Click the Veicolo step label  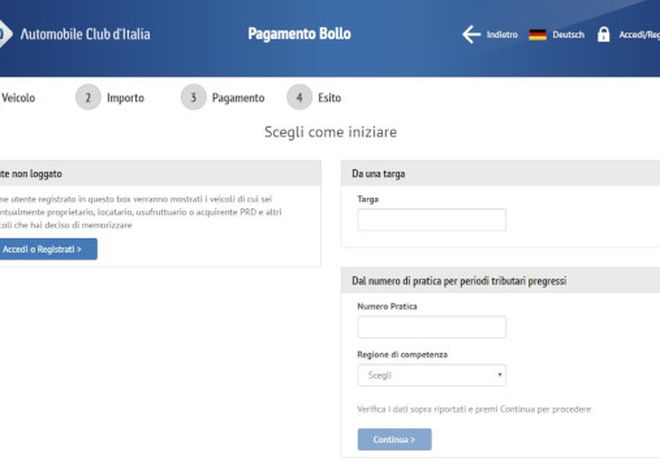(x=18, y=98)
